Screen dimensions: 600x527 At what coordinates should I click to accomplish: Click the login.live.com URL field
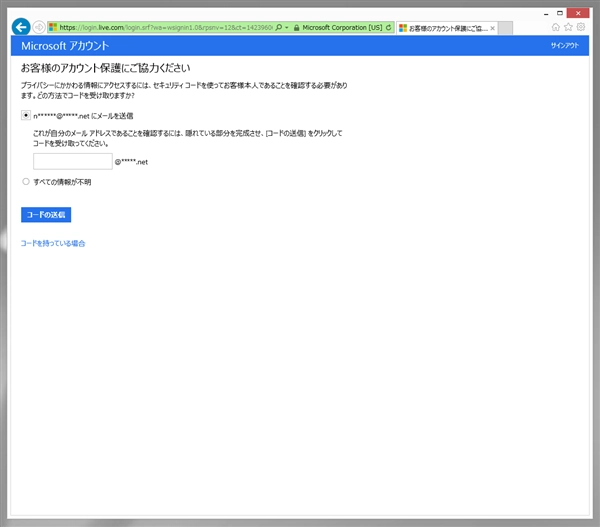[166, 28]
